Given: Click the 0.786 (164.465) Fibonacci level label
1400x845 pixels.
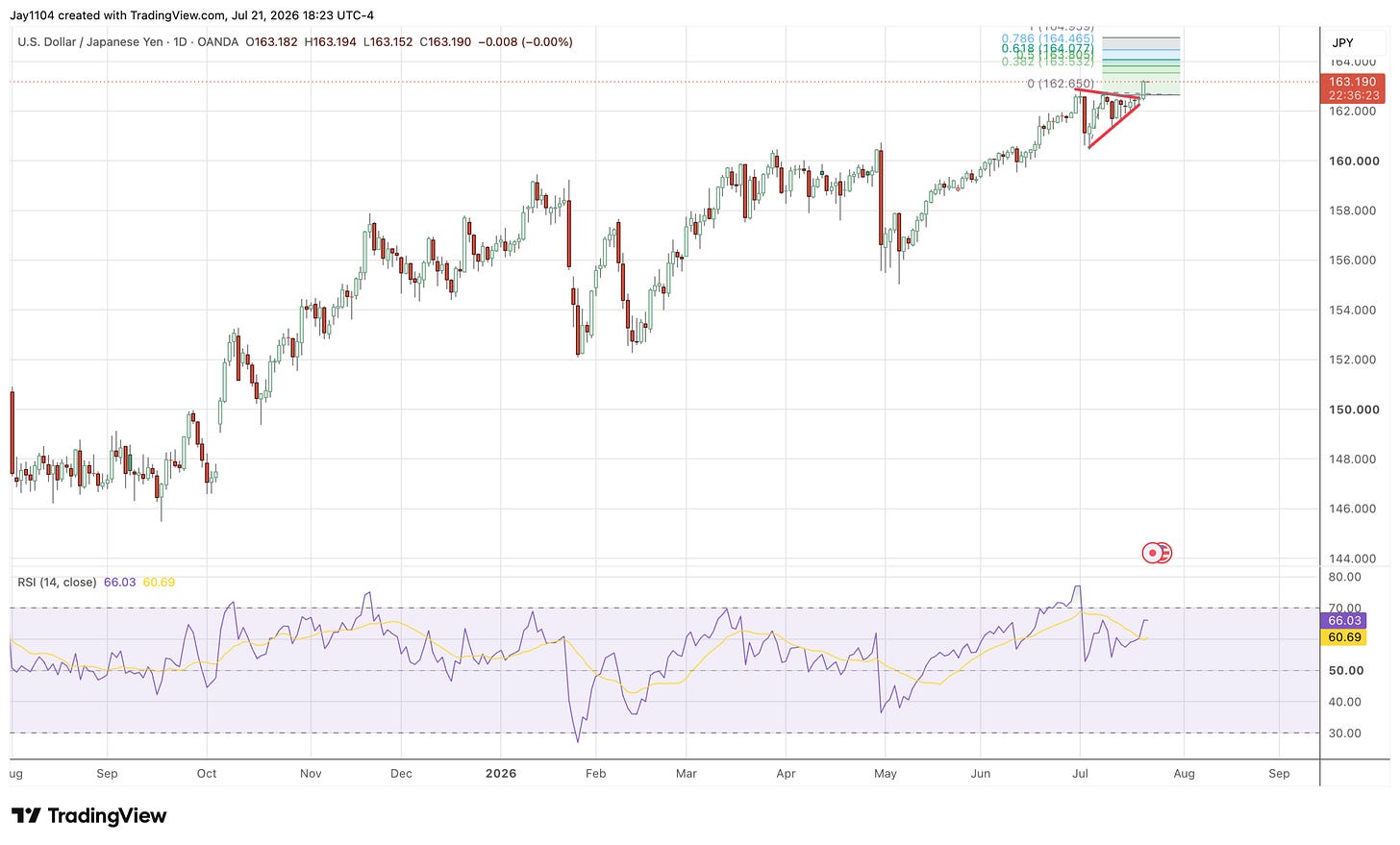Looking at the screenshot, I should click(x=1047, y=39).
